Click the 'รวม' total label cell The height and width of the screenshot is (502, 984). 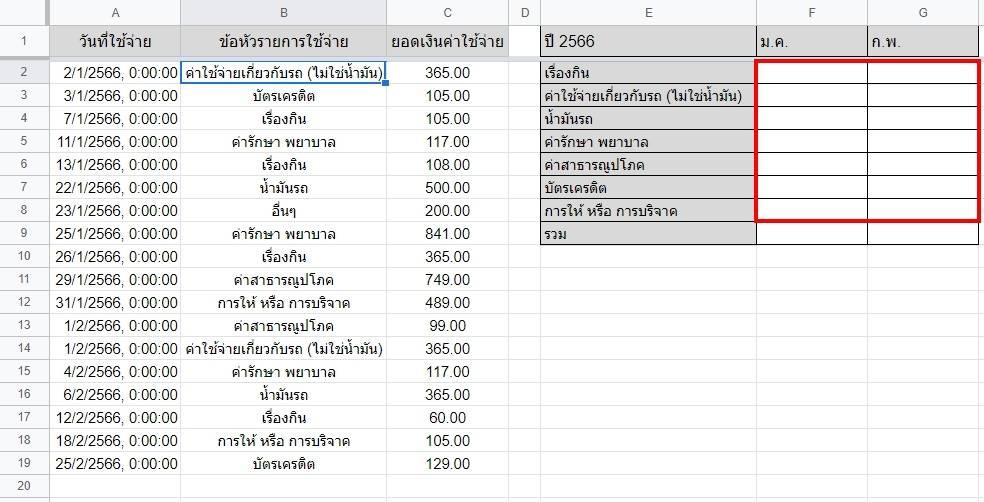pos(648,233)
